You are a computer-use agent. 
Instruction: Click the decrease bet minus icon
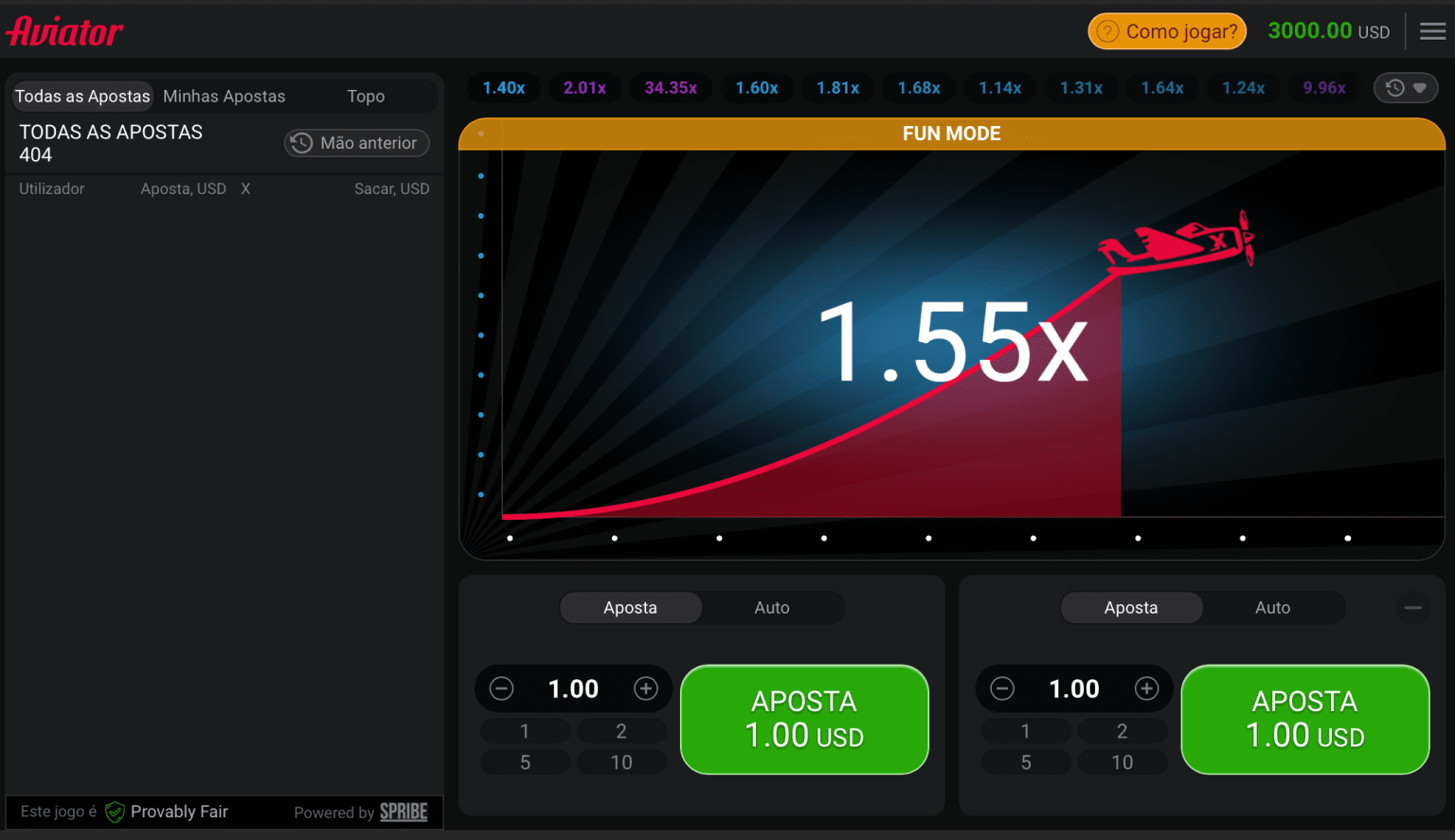pos(501,688)
